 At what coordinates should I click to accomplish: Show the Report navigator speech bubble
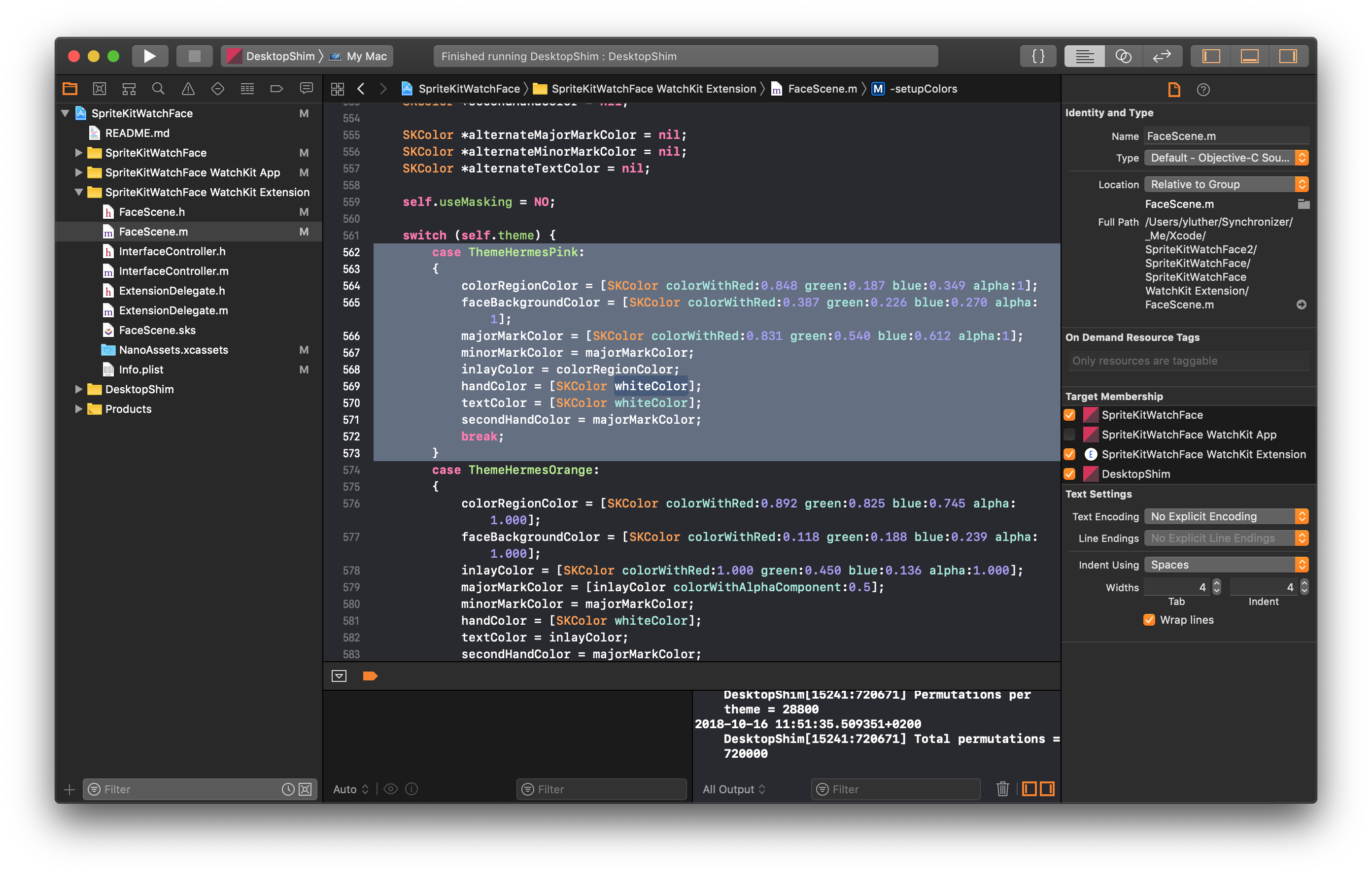(x=307, y=89)
